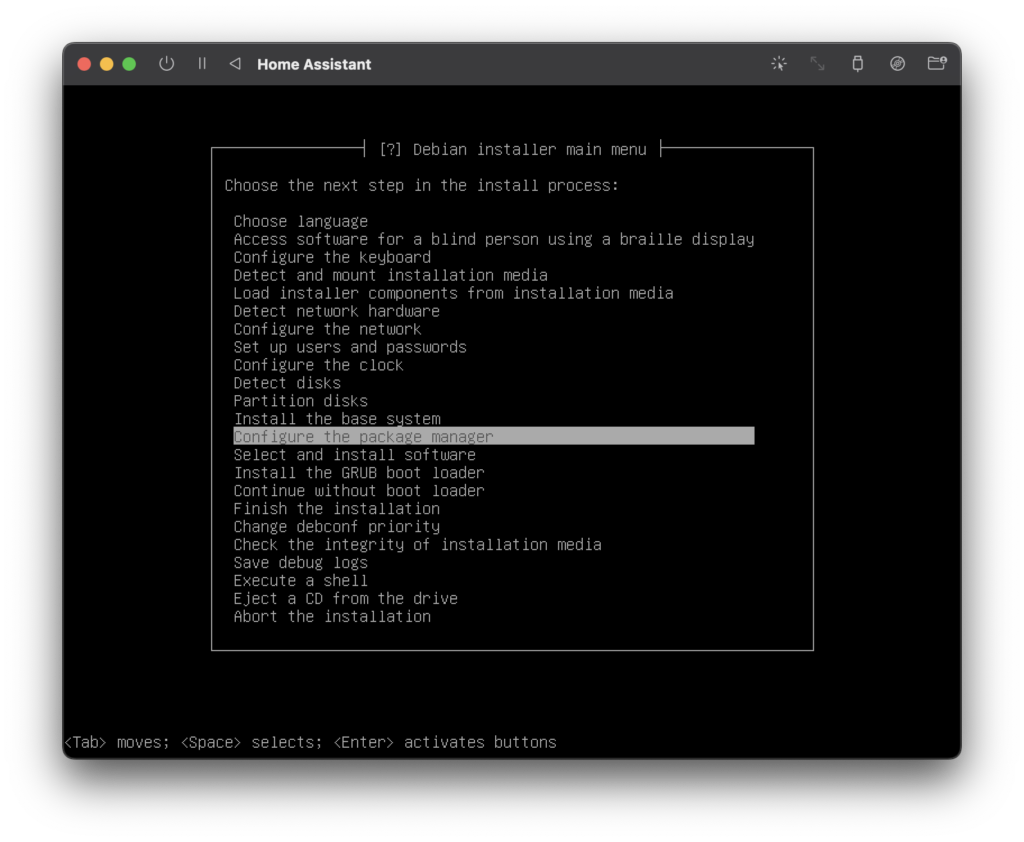Select 'Access software for a blind person' entry
The height and width of the screenshot is (842, 1024).
[x=494, y=239]
